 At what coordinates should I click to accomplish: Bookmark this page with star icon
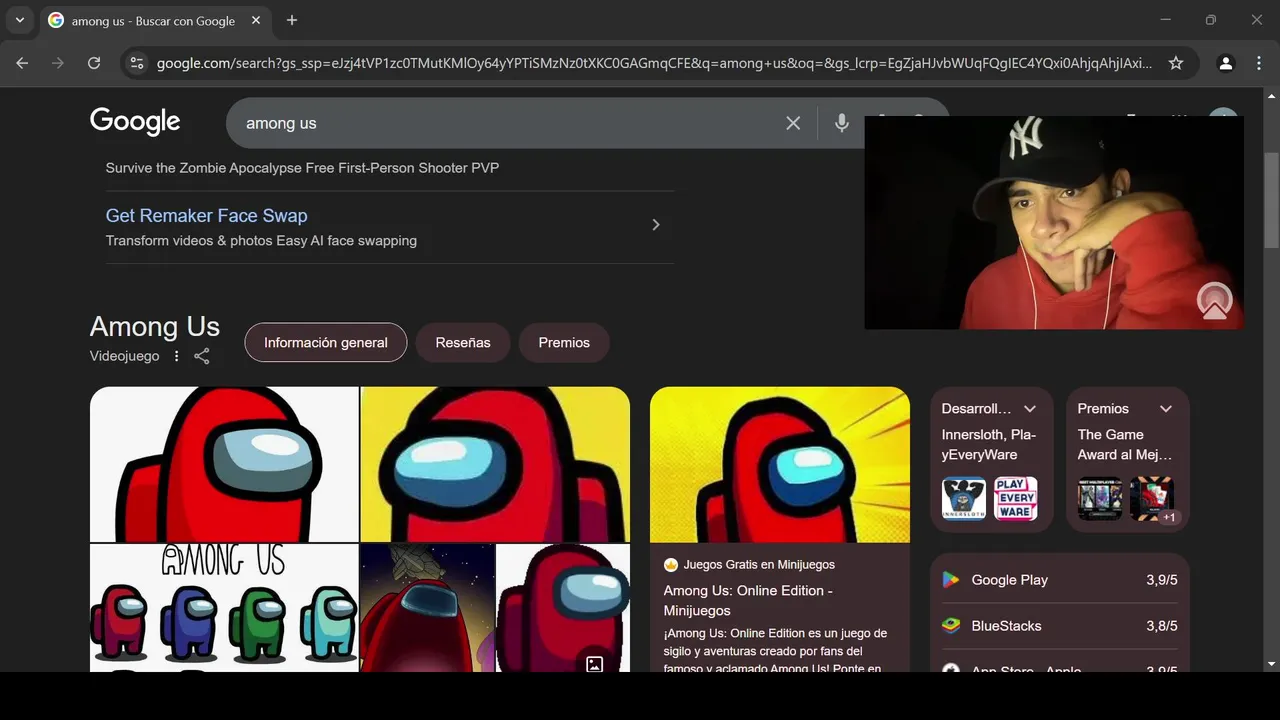[1176, 63]
